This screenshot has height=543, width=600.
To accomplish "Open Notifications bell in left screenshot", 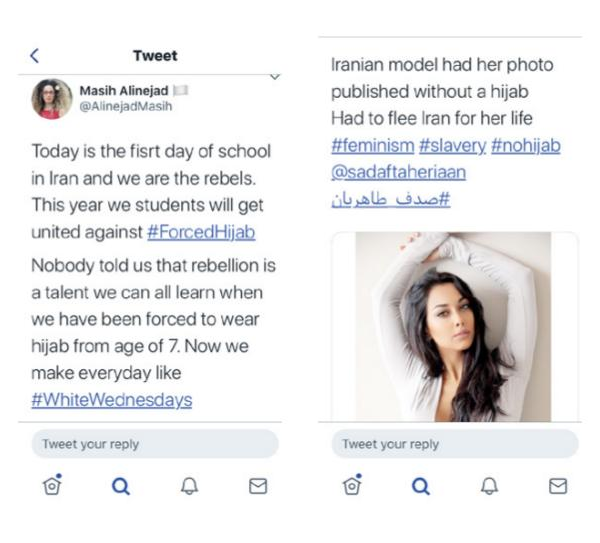I will pyautogui.click(x=189, y=486).
